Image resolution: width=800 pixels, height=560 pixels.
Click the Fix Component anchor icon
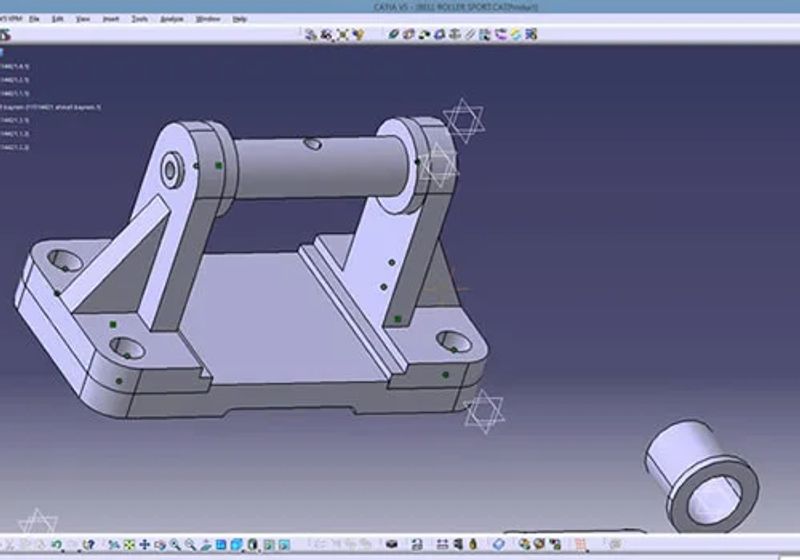455,34
